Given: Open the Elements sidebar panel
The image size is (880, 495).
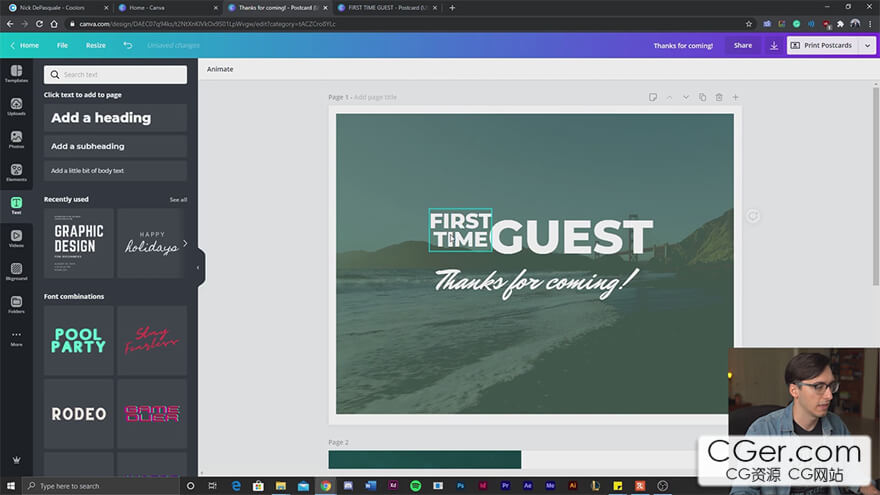Looking at the screenshot, I should [x=16, y=172].
